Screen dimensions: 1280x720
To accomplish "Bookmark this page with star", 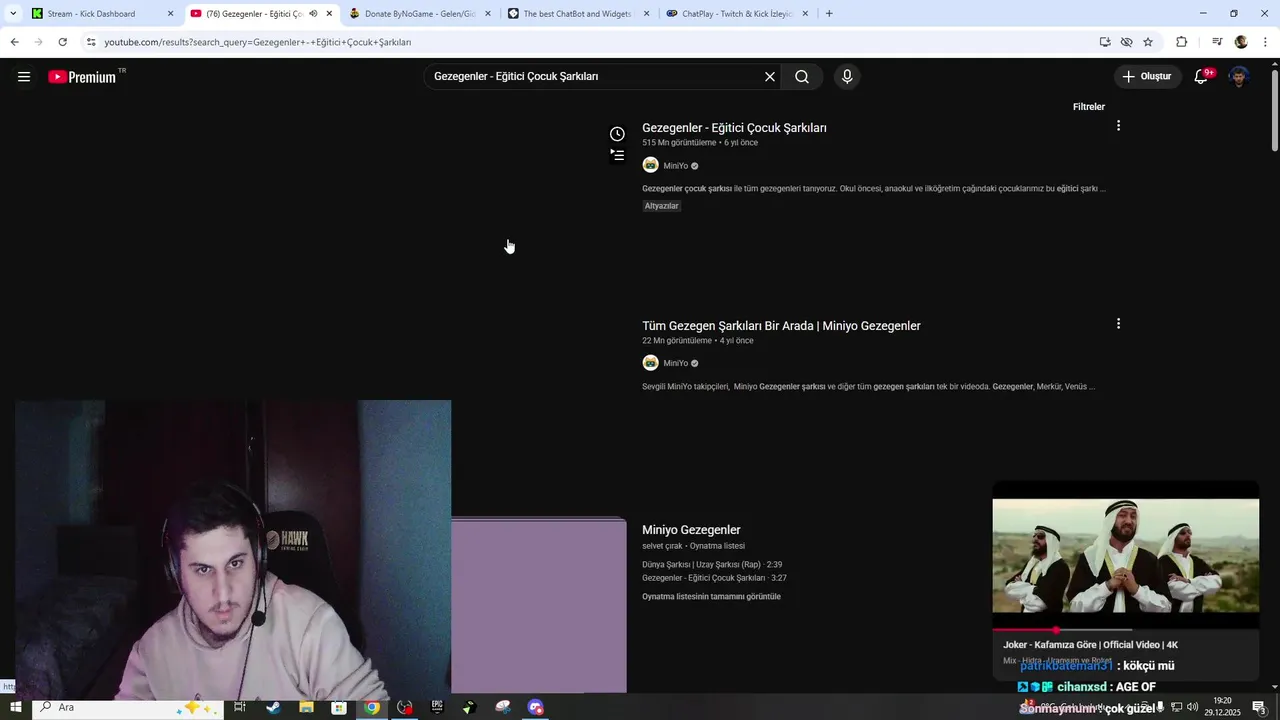I will pos(1148,42).
